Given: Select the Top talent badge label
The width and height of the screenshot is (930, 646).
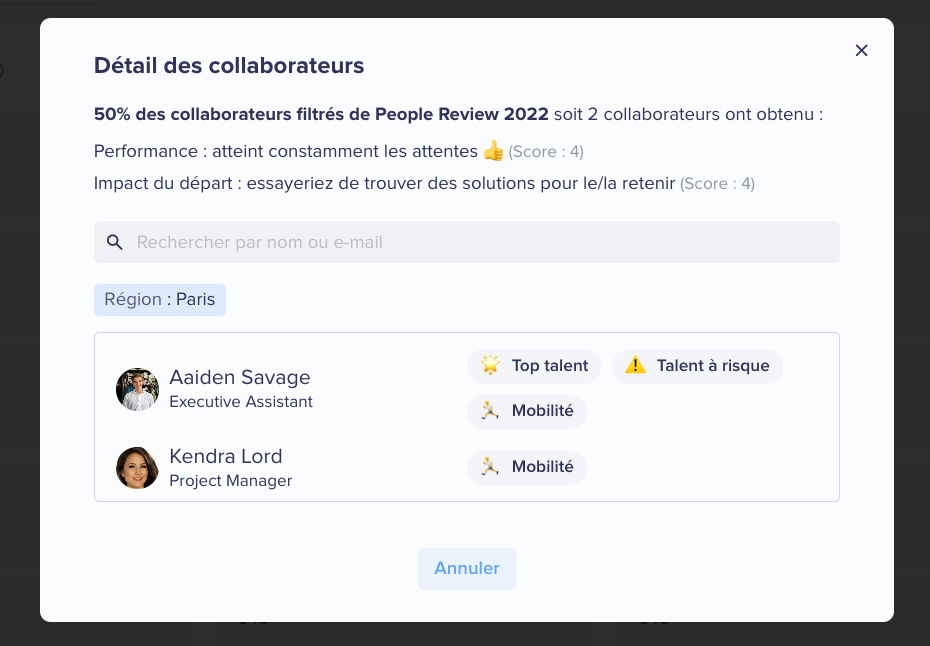Looking at the screenshot, I should tap(550, 365).
